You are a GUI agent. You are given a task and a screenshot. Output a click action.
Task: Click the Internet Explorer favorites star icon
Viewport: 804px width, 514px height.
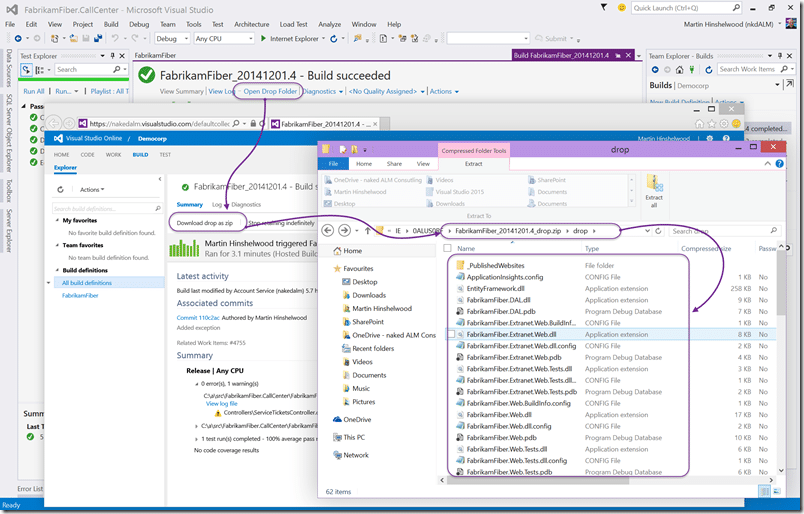coord(711,124)
